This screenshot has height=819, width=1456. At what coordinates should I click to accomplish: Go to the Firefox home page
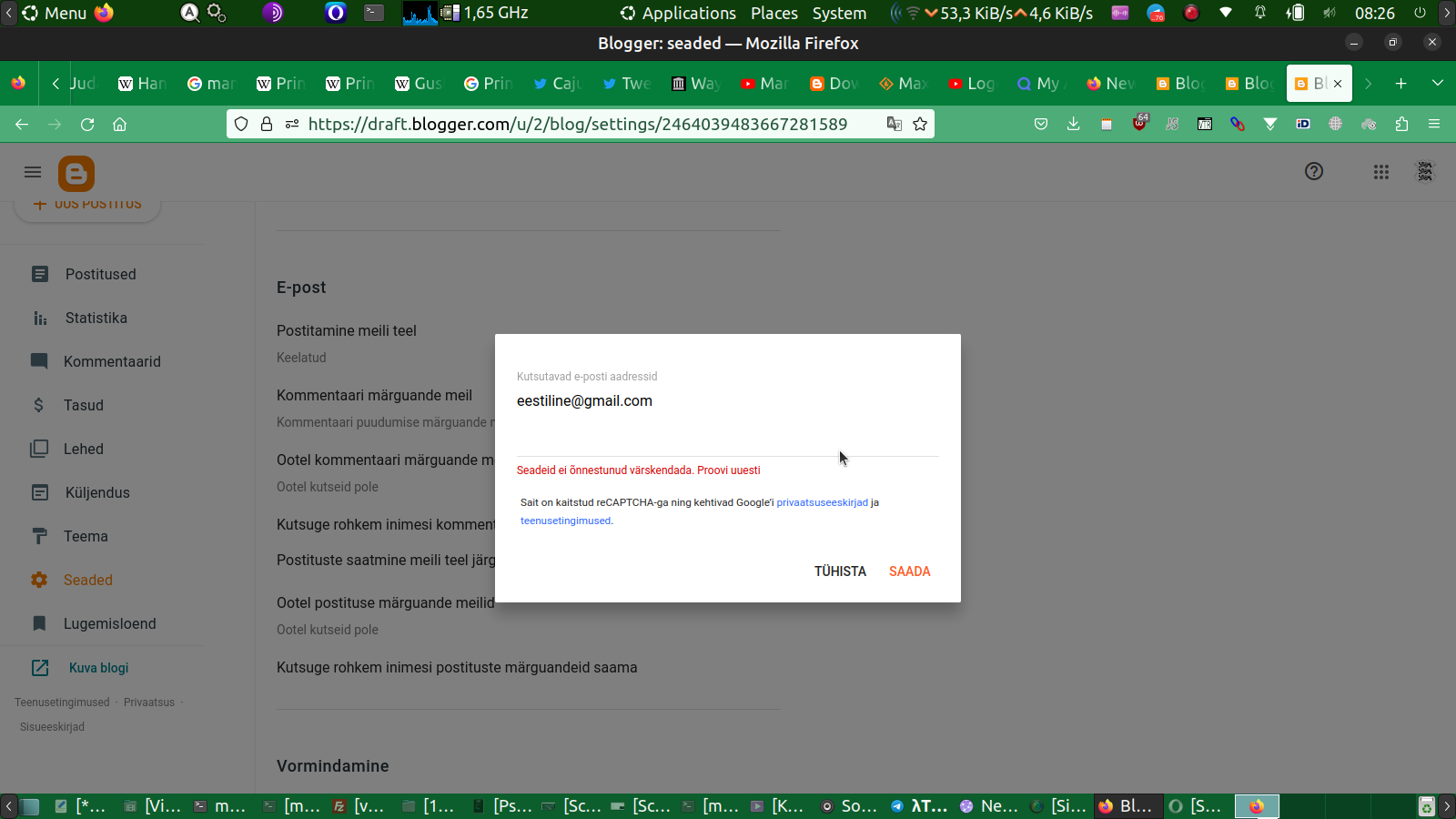click(x=119, y=124)
